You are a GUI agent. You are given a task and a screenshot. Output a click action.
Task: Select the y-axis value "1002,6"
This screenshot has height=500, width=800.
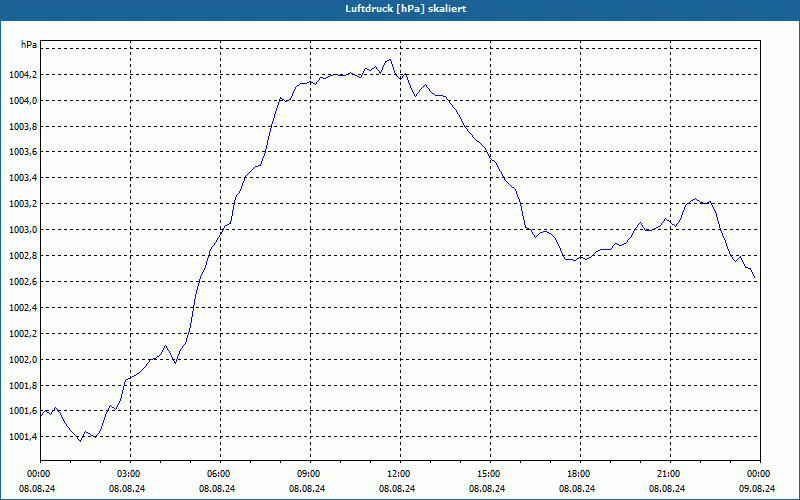[23, 282]
